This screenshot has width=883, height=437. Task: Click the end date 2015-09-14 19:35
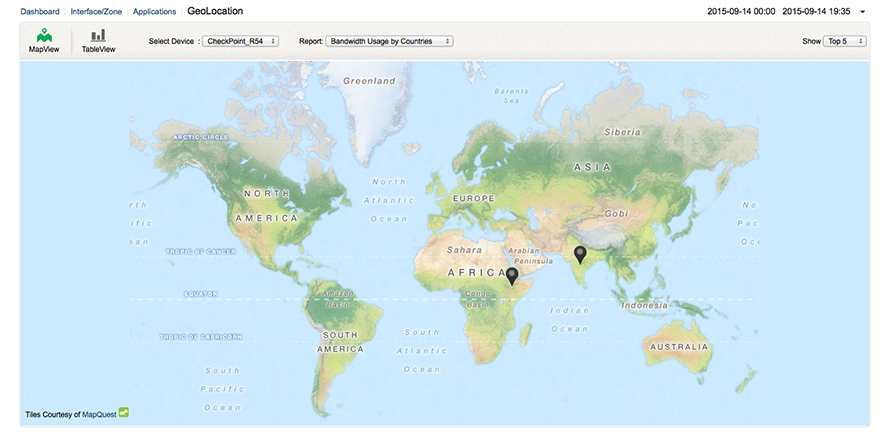coord(816,11)
